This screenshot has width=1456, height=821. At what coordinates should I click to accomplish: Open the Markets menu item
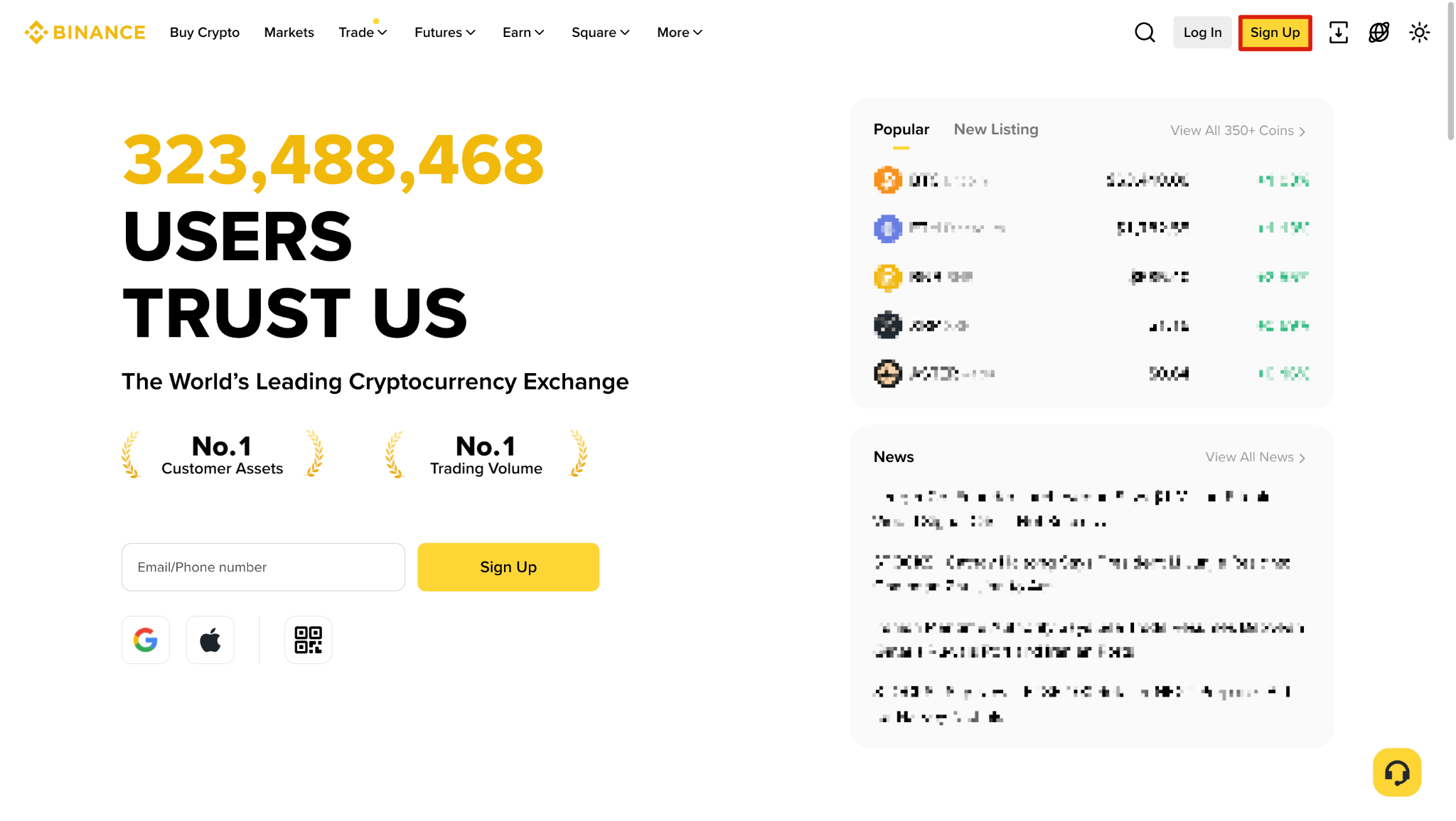pyautogui.click(x=289, y=33)
